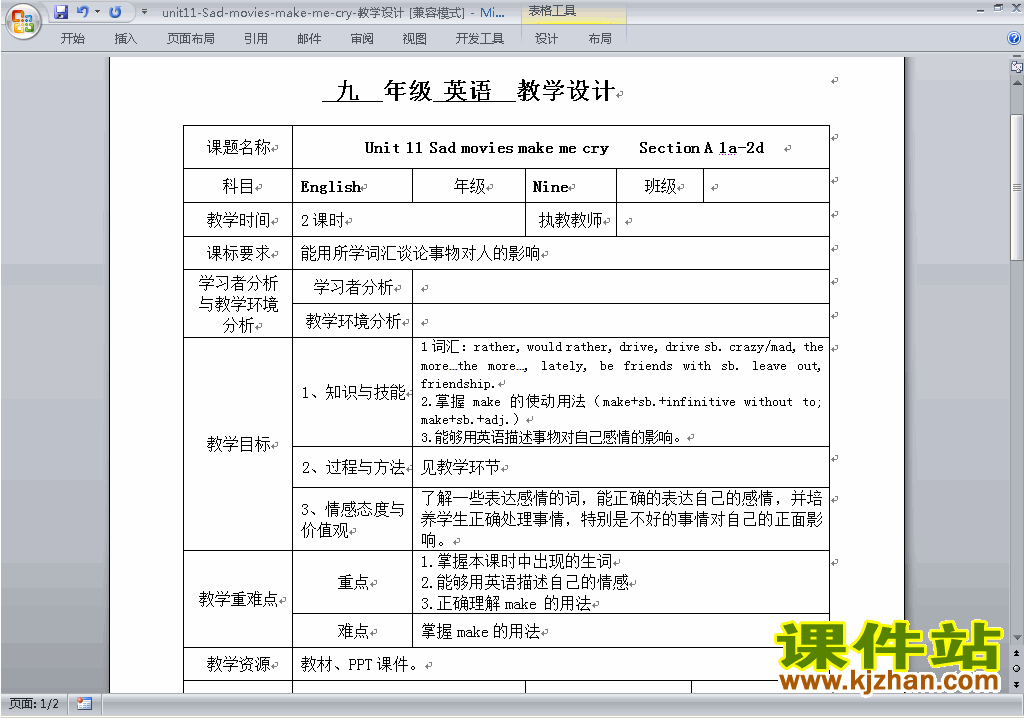1024x718 pixels.
Task: Click the vertical scrollbar down arrow
Action: point(1017,637)
